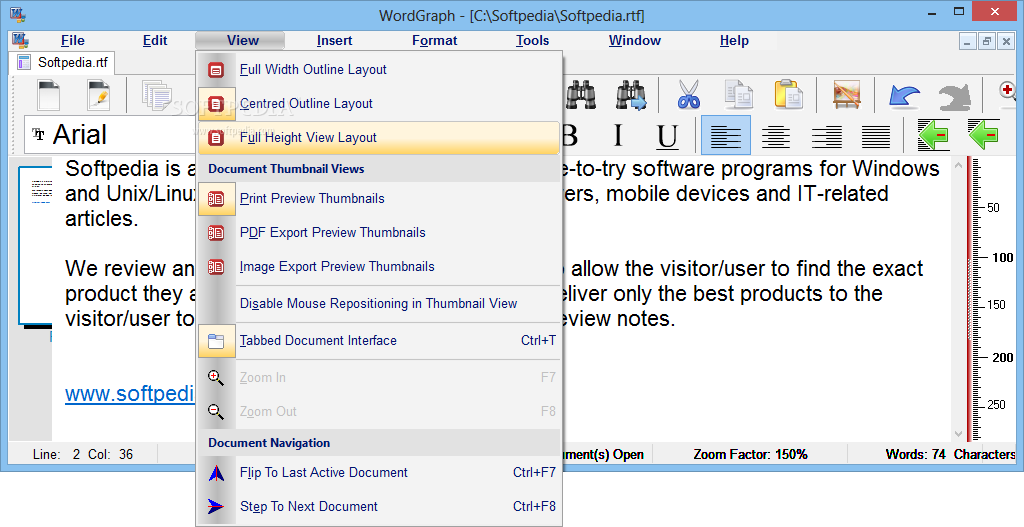Restore the inner document window

[987, 41]
